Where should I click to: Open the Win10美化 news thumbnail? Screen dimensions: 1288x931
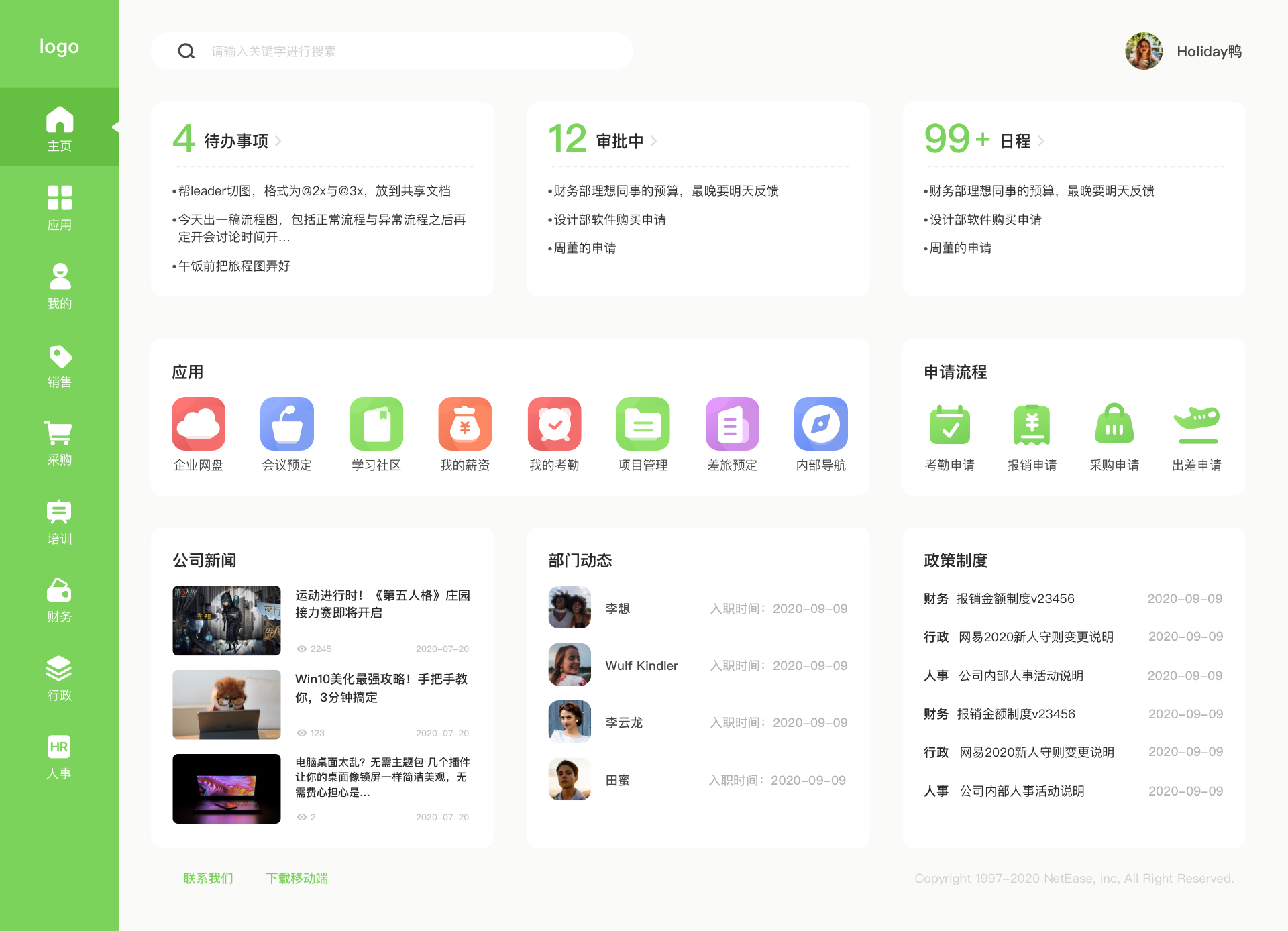[x=226, y=704]
